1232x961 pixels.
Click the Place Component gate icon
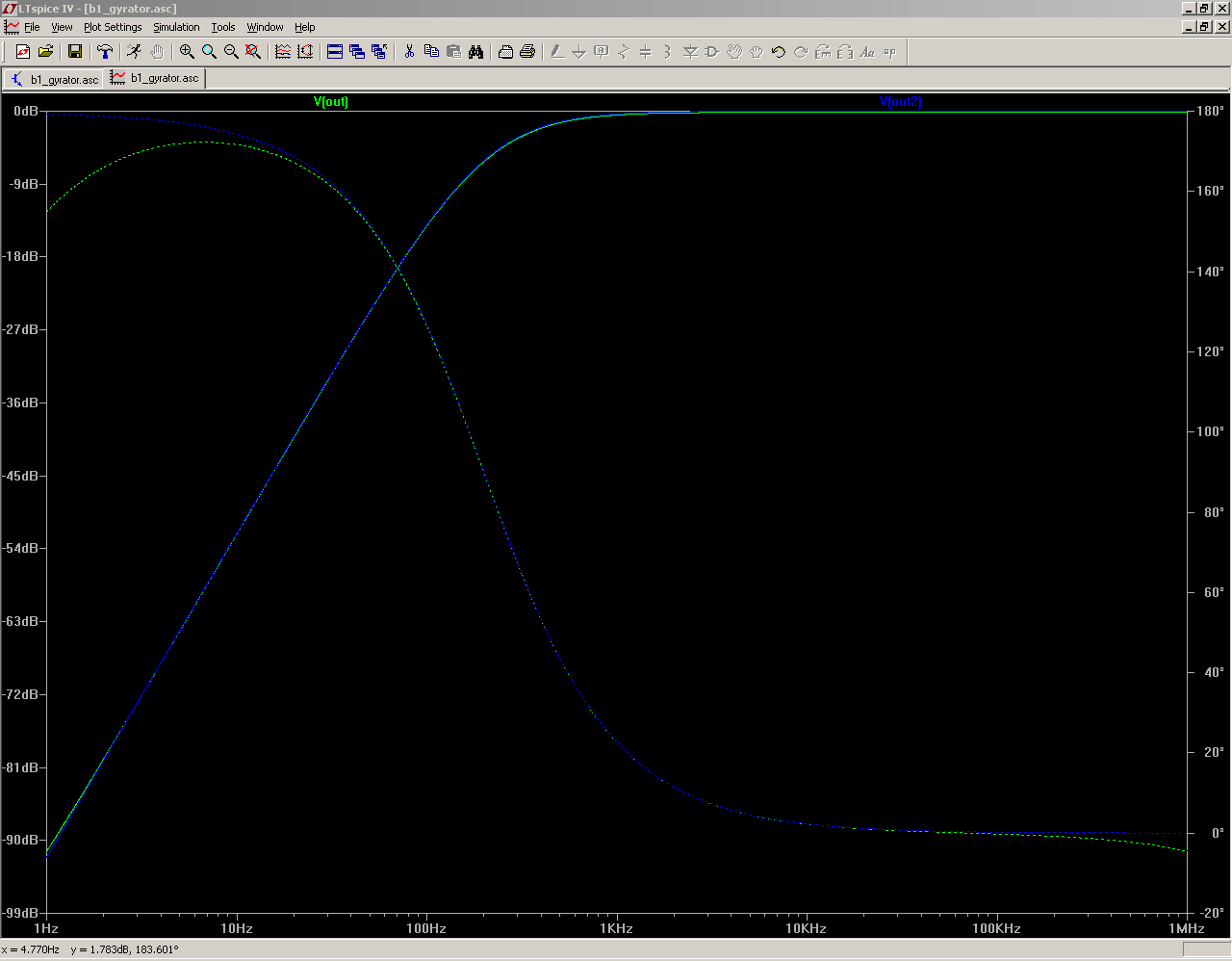click(x=712, y=52)
